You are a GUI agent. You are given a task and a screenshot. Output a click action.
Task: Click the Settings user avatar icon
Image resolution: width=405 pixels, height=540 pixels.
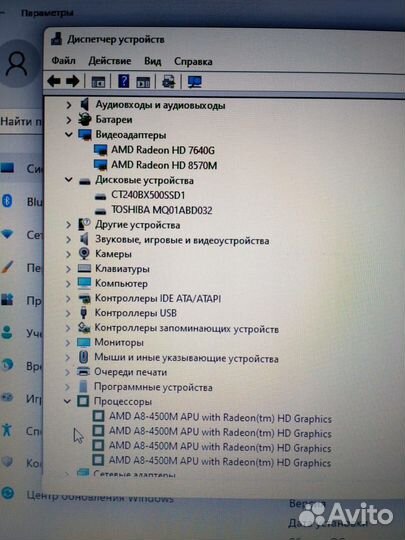[17, 64]
